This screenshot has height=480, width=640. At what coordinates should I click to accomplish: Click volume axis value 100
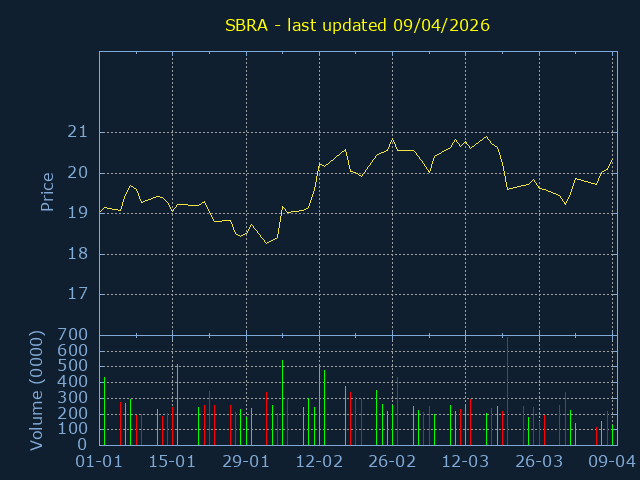coord(73,429)
